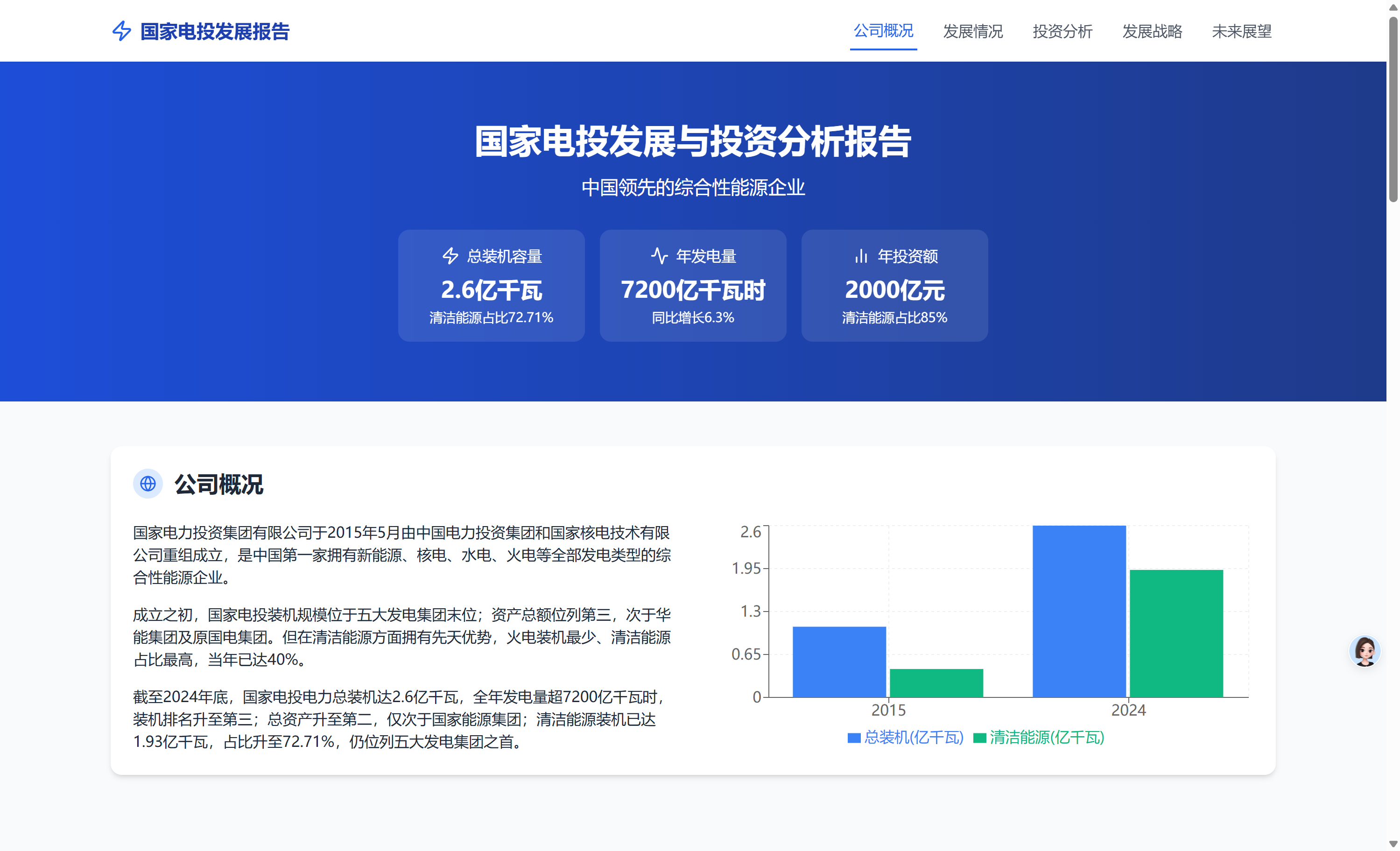This screenshot has height=851, width=1400.
Task: Click the 总装机容量 lightning icon
Action: (x=450, y=256)
